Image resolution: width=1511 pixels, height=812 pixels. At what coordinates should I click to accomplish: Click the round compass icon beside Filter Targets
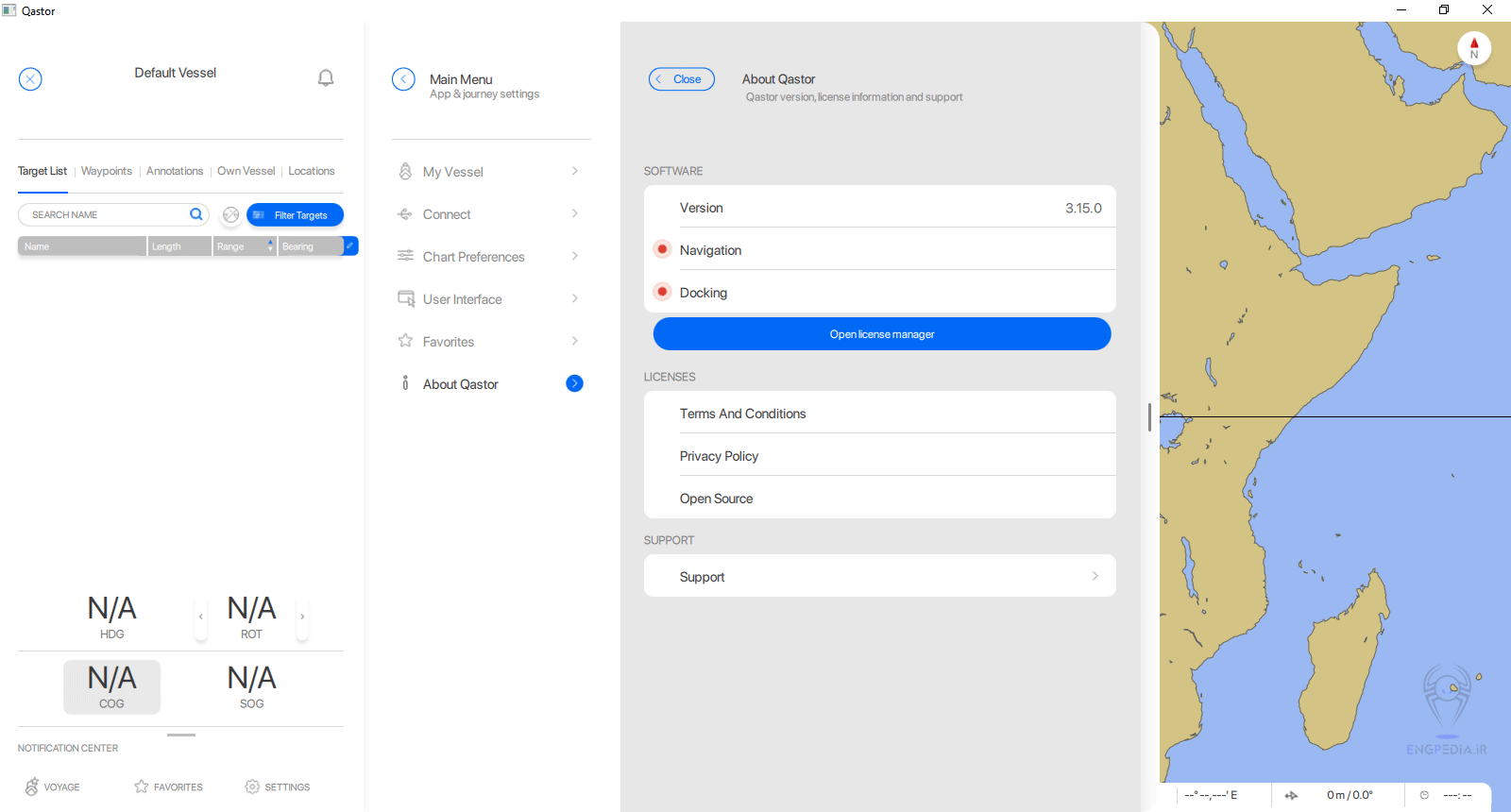(x=231, y=215)
